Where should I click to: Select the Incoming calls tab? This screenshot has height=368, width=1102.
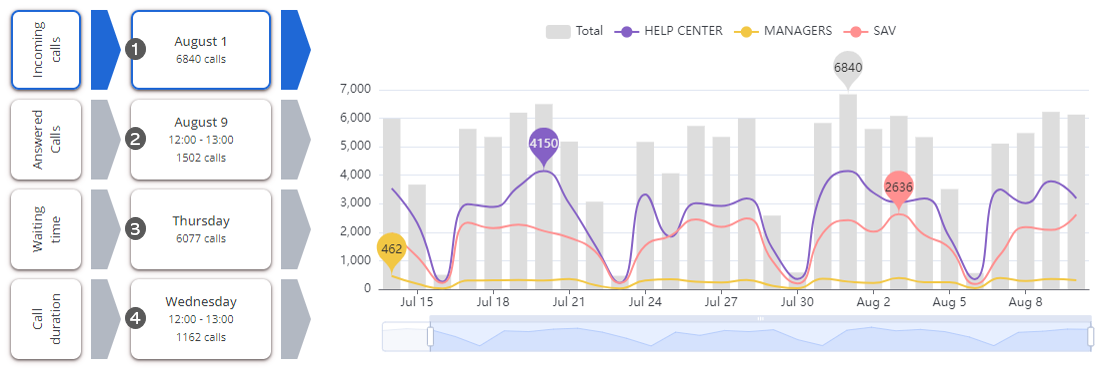coord(46,50)
